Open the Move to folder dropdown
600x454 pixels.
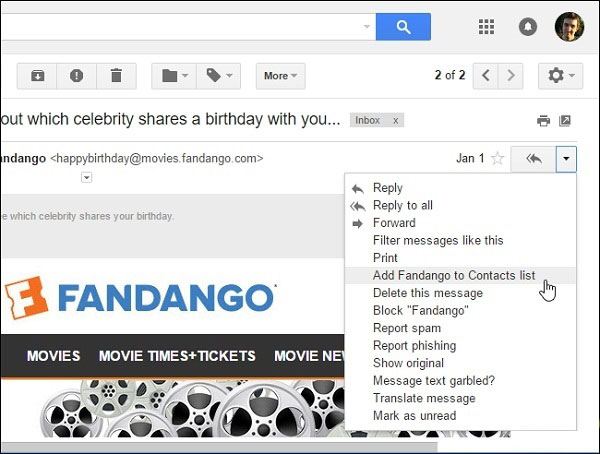174,75
